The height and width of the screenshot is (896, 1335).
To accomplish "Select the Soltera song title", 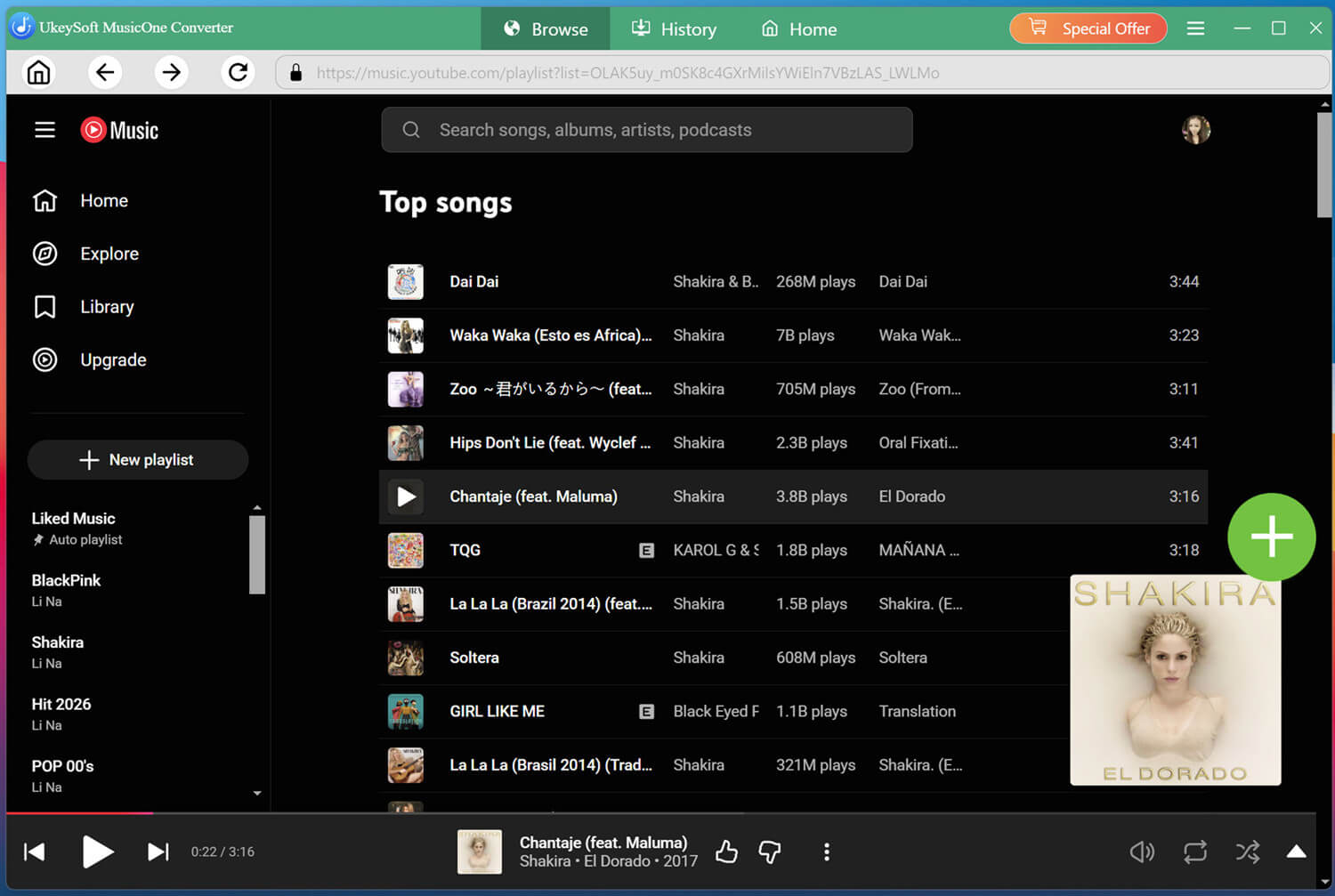I will coord(474,658).
